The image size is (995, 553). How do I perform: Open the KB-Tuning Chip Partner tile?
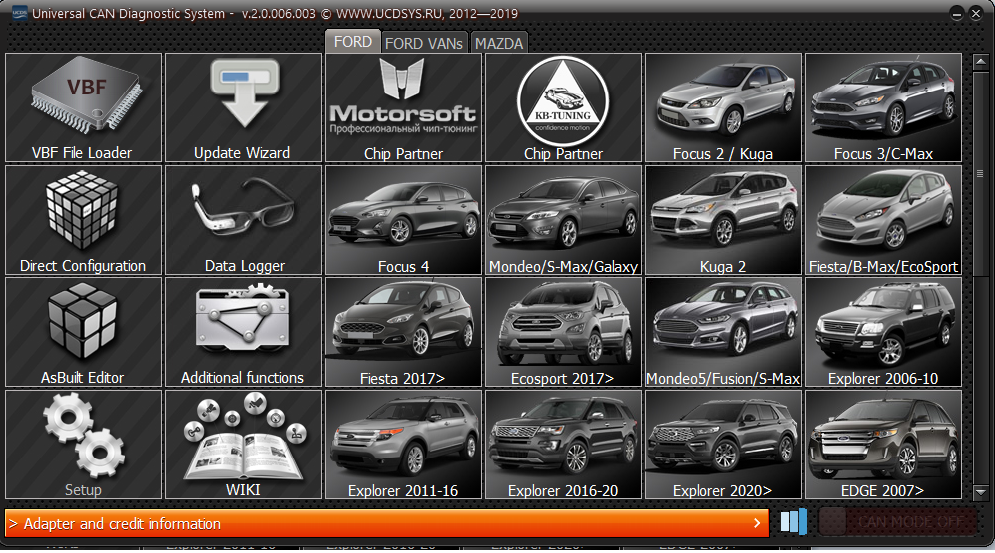[563, 107]
